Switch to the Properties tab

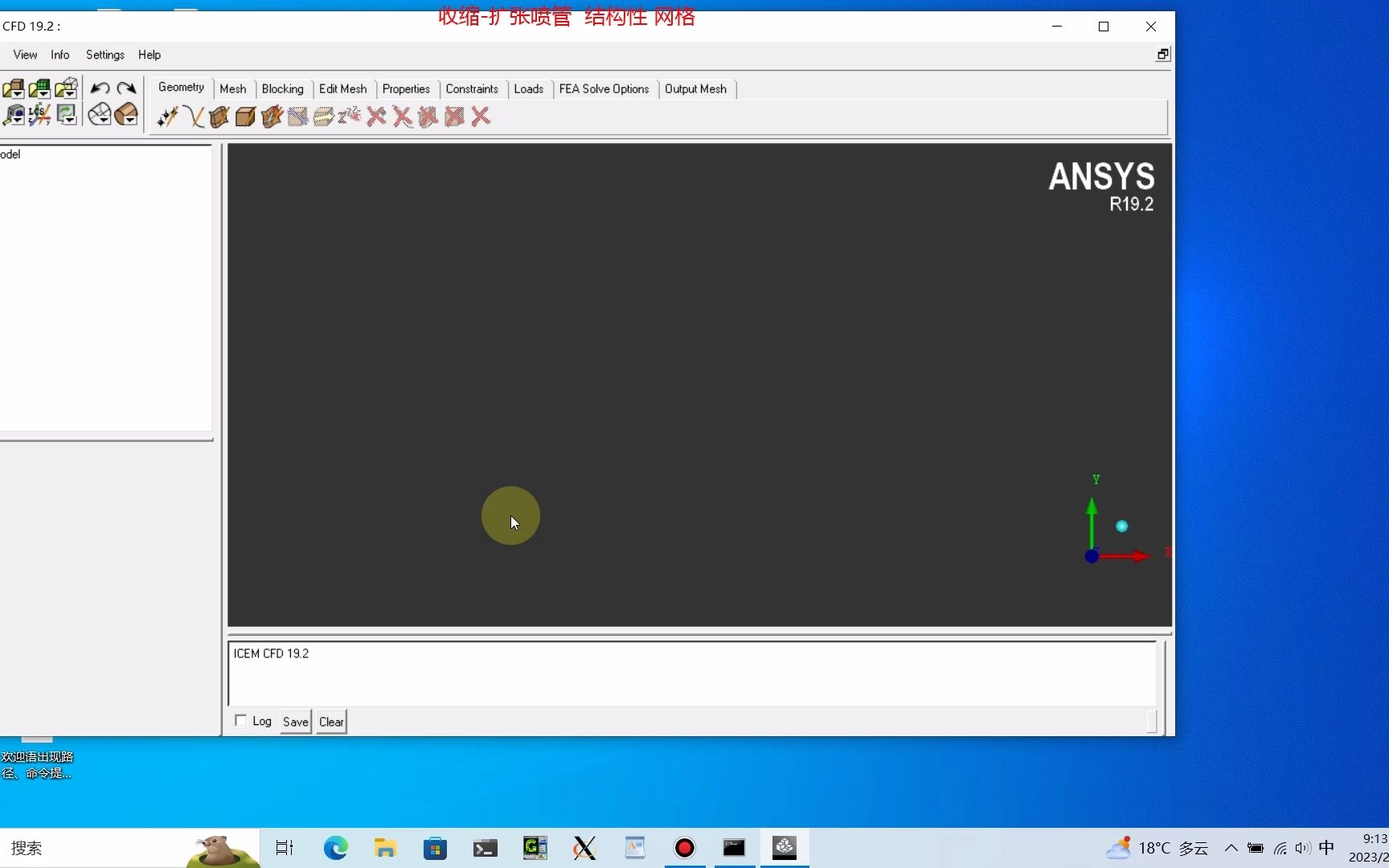click(x=406, y=89)
